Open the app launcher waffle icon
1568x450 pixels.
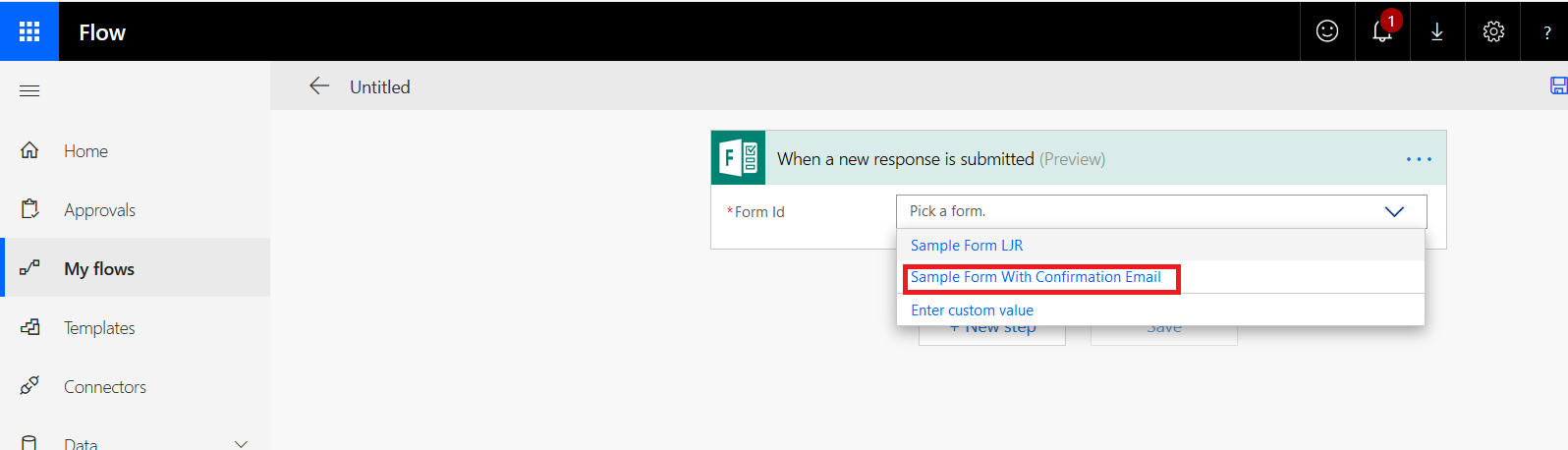[x=29, y=31]
